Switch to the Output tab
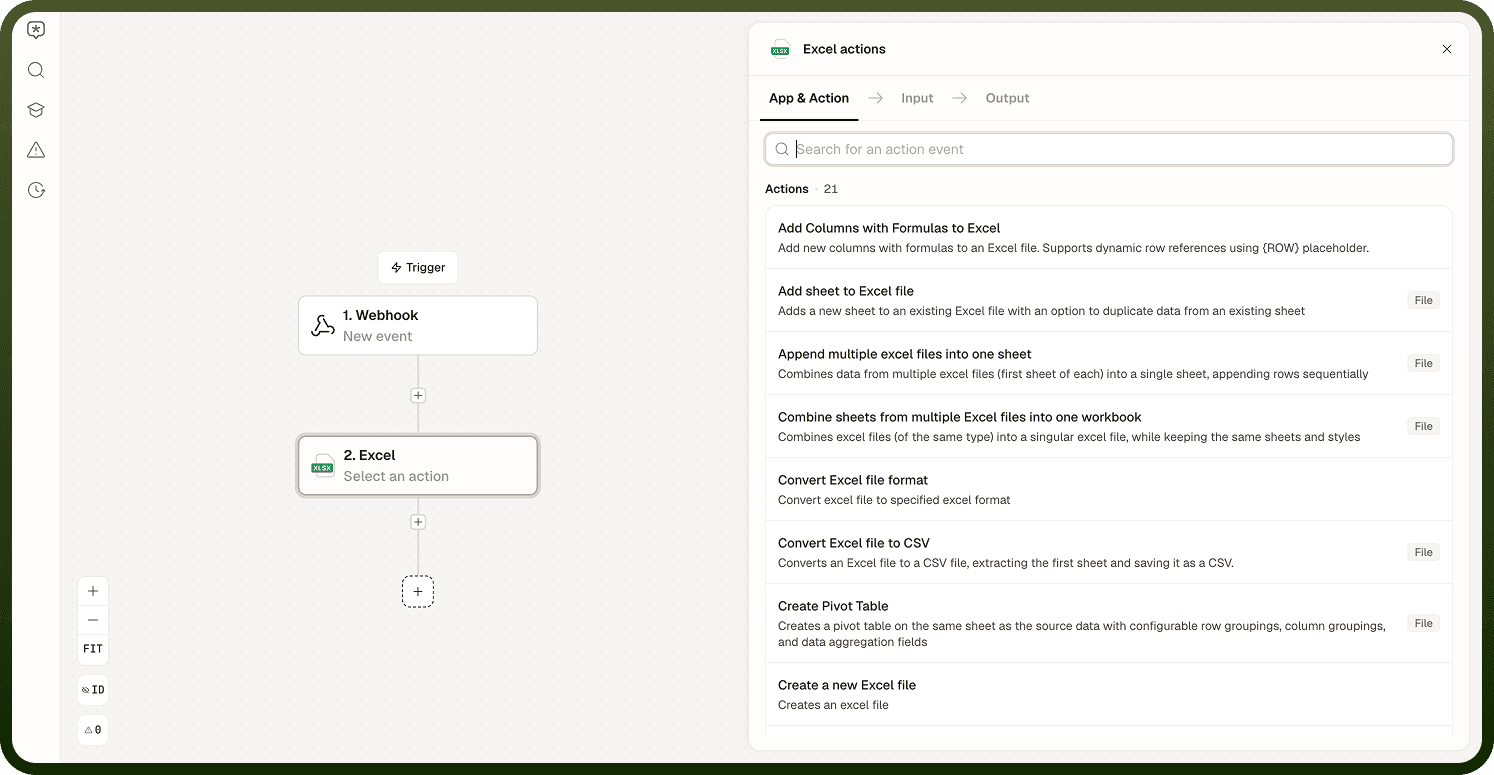The width and height of the screenshot is (1494, 775). (1007, 98)
